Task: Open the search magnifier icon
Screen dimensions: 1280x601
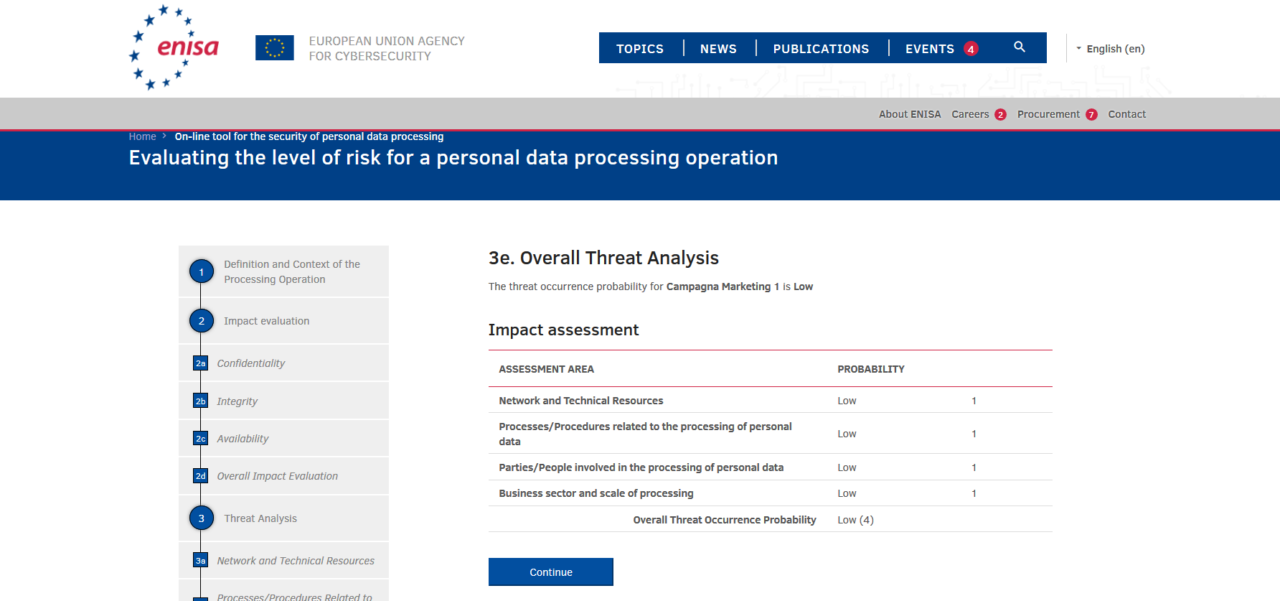Action: (x=1019, y=47)
